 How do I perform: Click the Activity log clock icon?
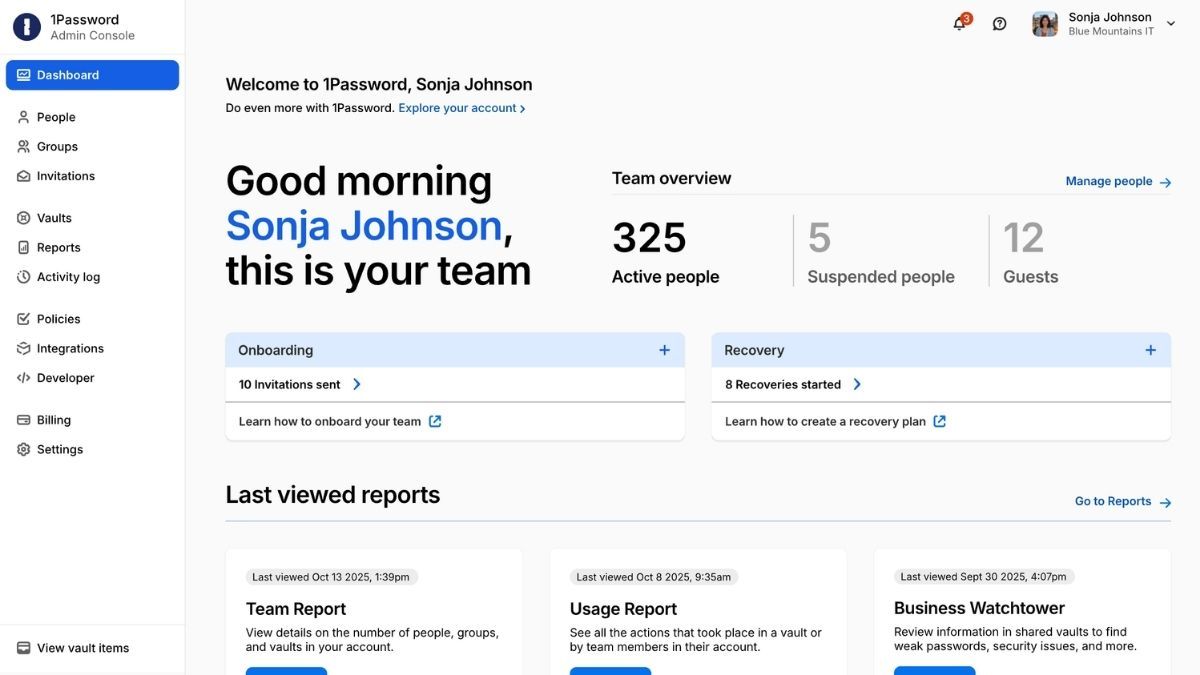24,277
